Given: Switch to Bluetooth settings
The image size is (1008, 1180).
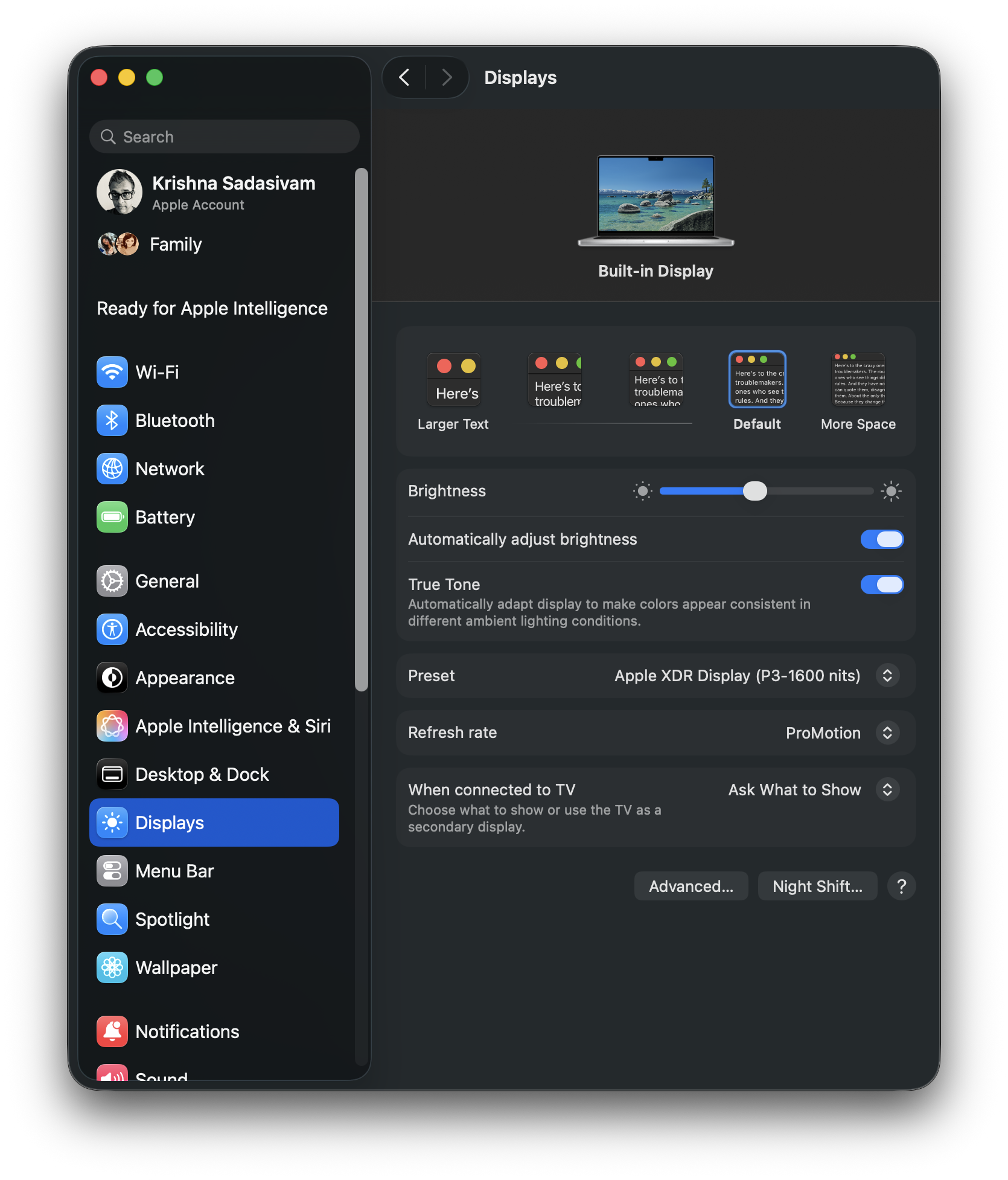Looking at the screenshot, I should point(214,420).
